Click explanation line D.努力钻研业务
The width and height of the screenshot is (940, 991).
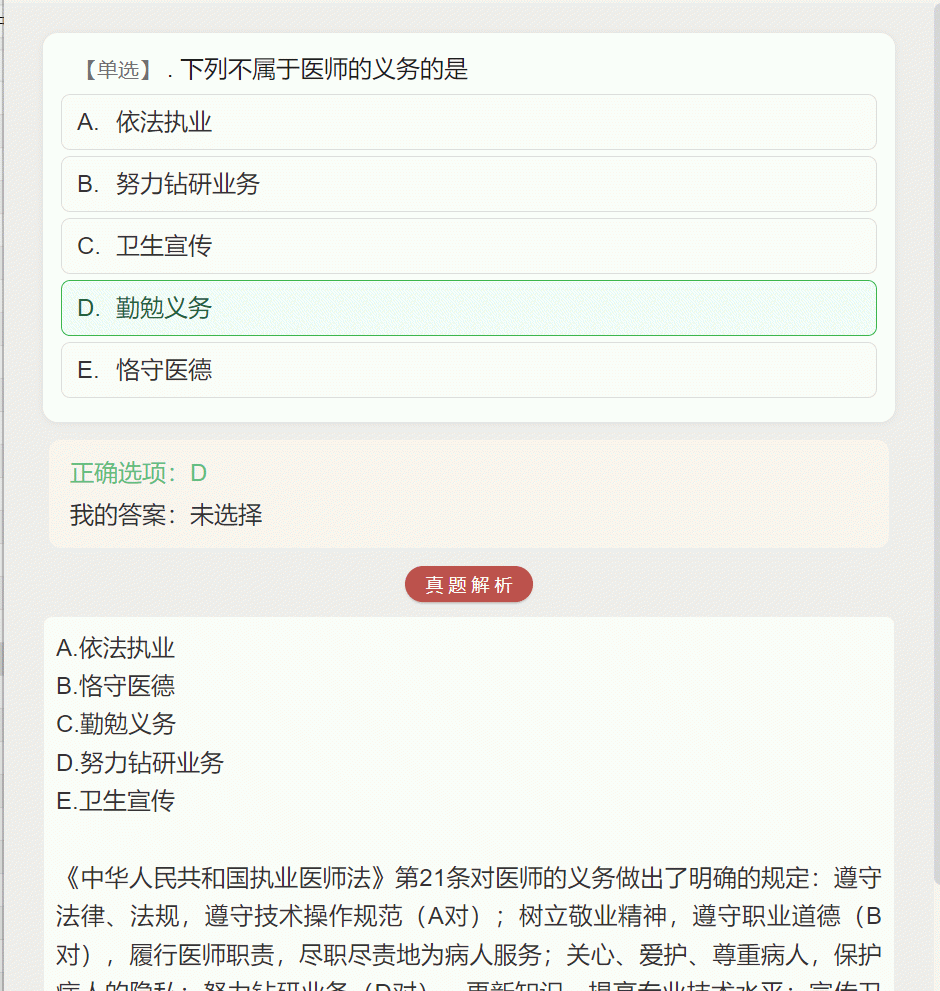pos(140,763)
